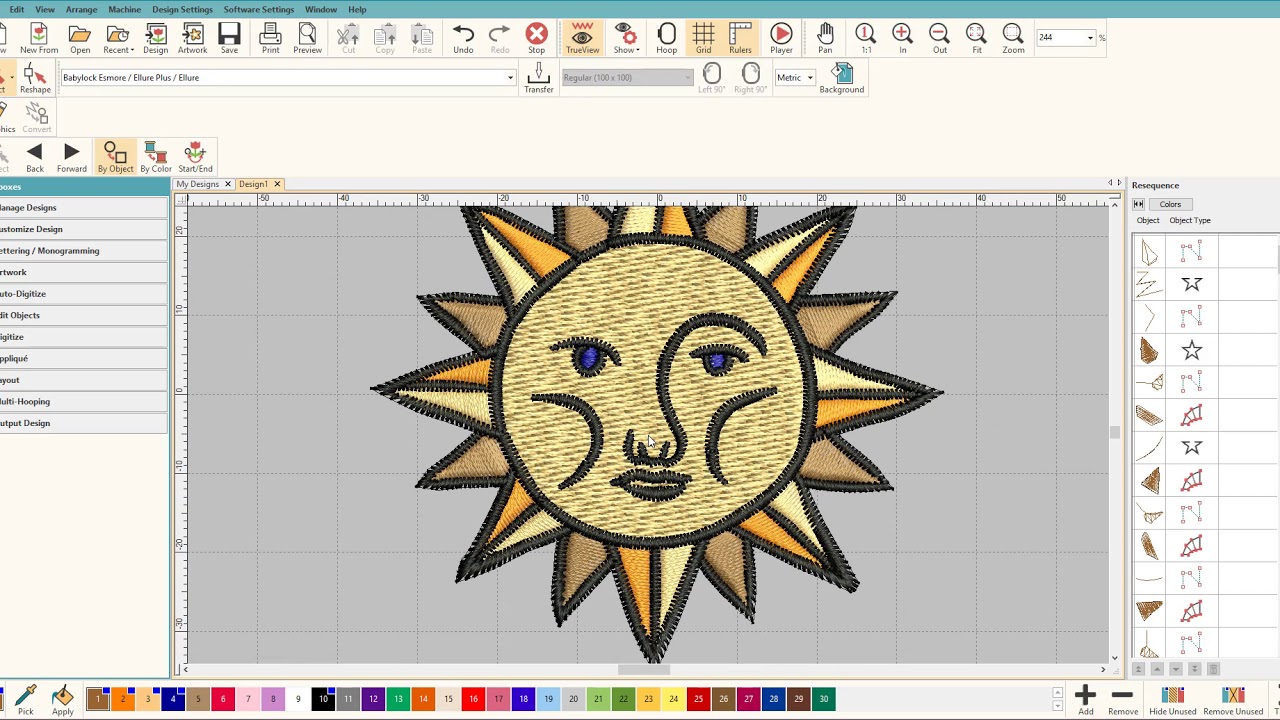Image resolution: width=1280 pixels, height=720 pixels.
Task: Open the Background image tool
Action: 842,78
